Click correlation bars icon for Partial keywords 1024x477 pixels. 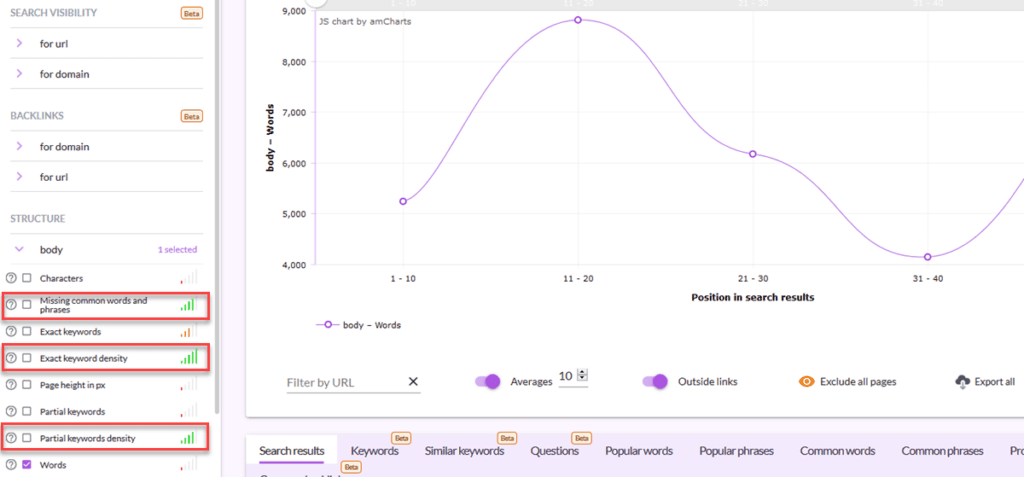click(x=188, y=410)
